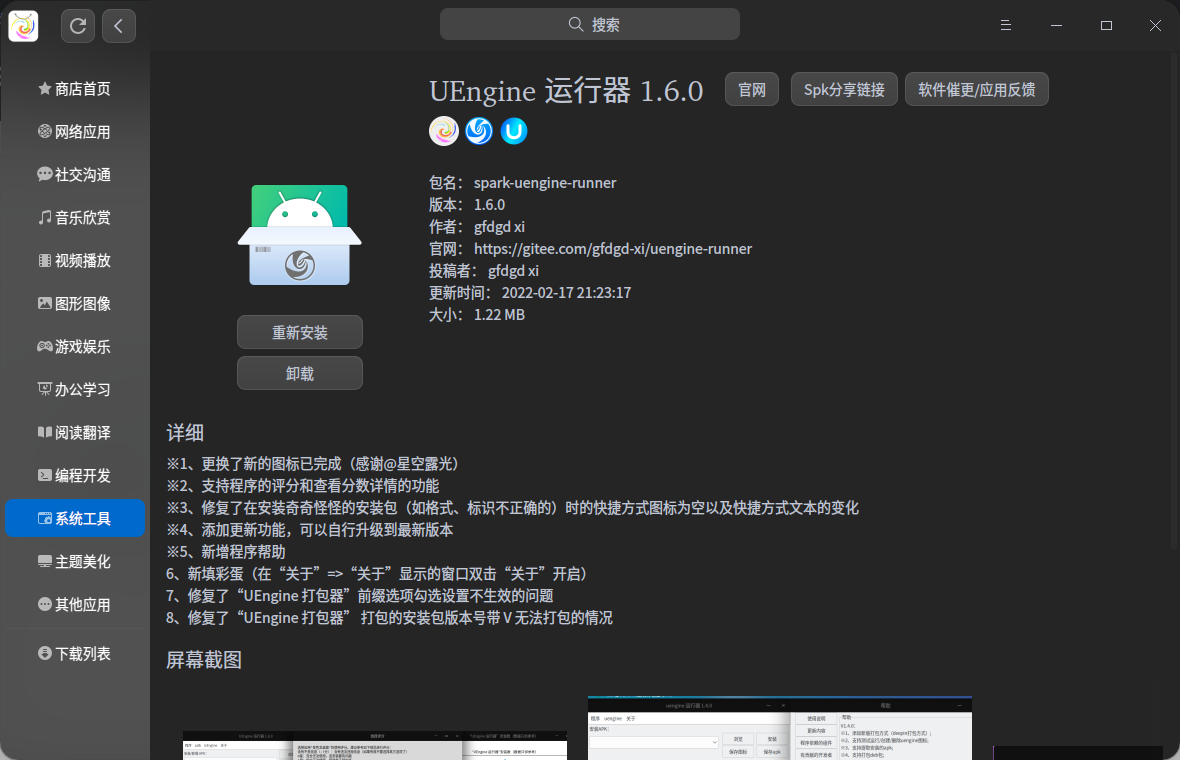The height and width of the screenshot is (760, 1180).
Task: Click the 详细 section heading
Action: (185, 433)
